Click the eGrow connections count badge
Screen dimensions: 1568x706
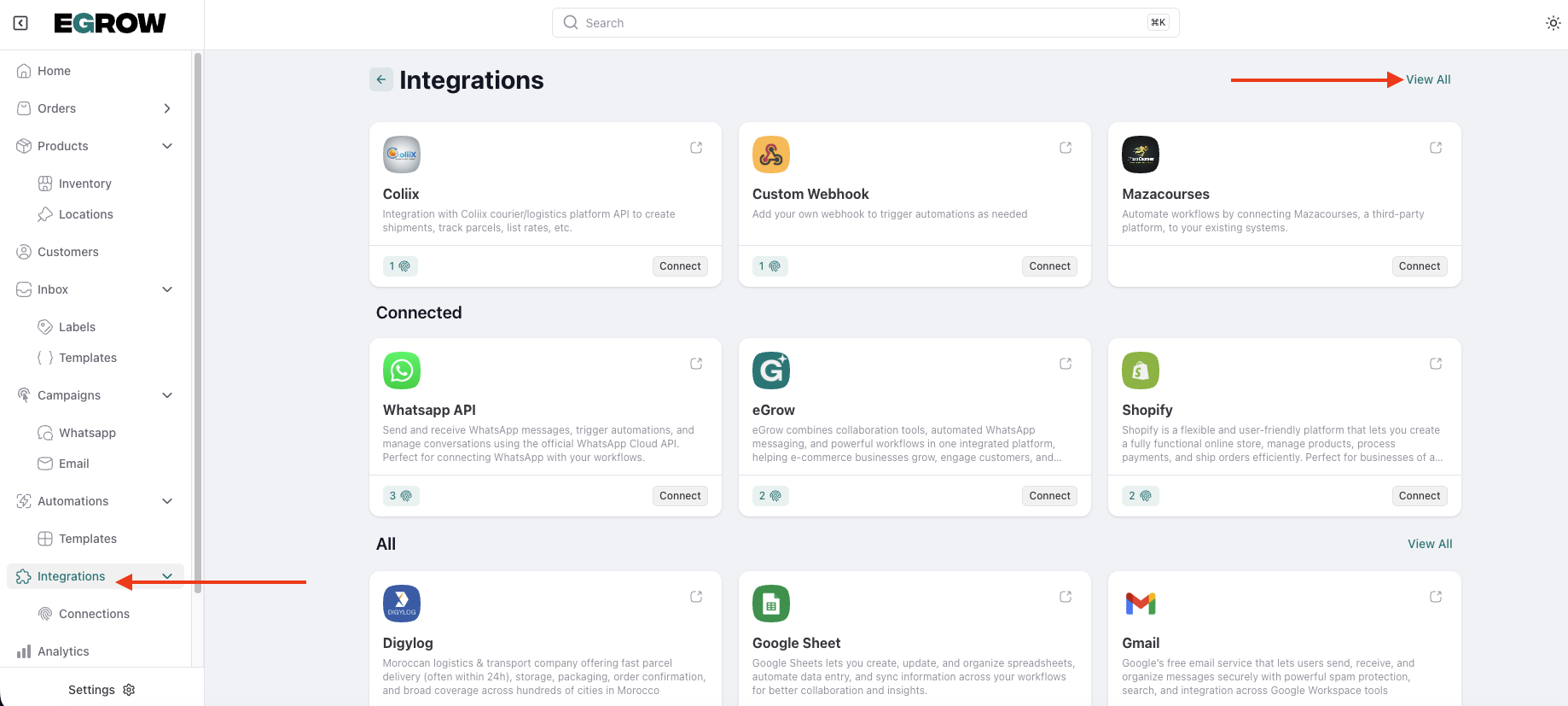click(x=769, y=496)
